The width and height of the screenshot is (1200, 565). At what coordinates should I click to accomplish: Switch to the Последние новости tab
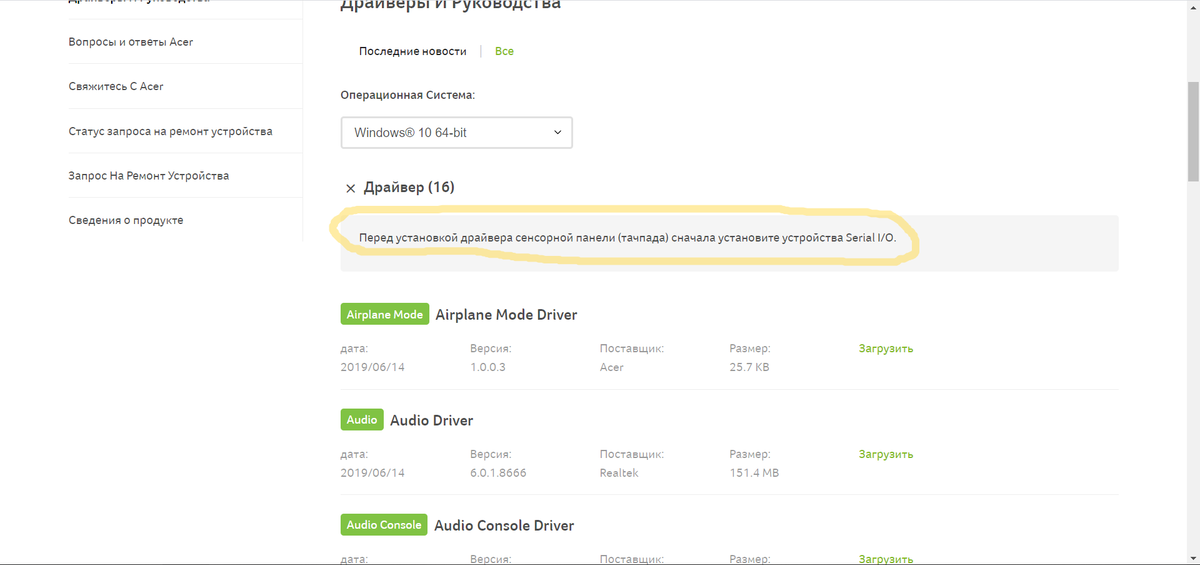[x=413, y=51]
